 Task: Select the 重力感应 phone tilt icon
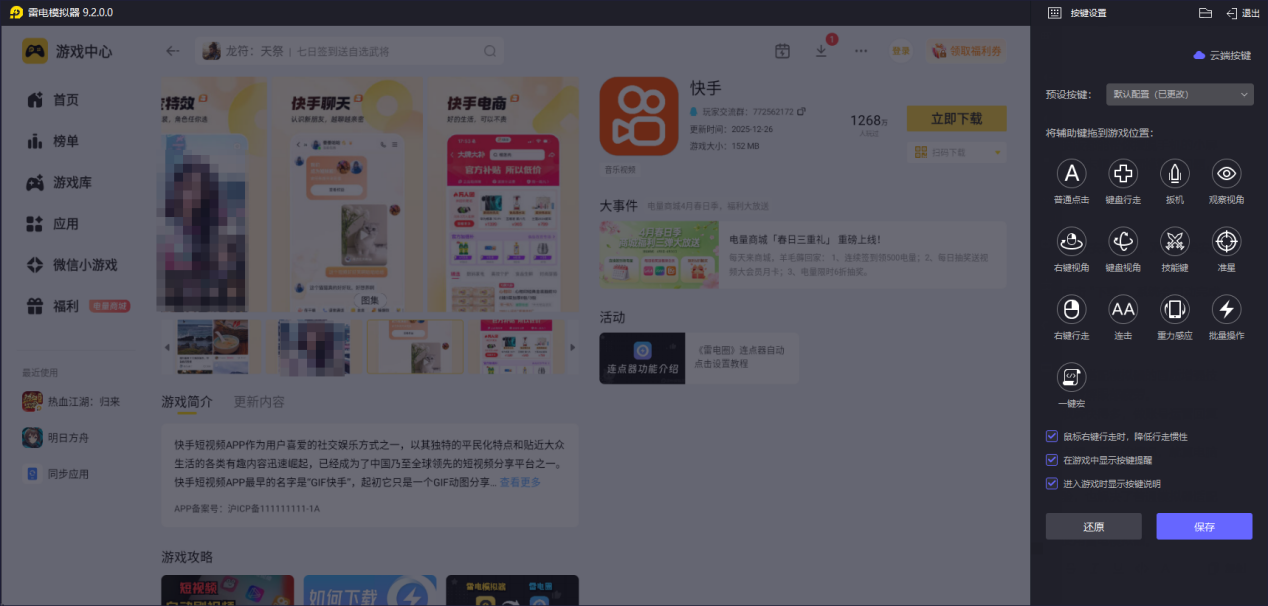tap(1175, 309)
